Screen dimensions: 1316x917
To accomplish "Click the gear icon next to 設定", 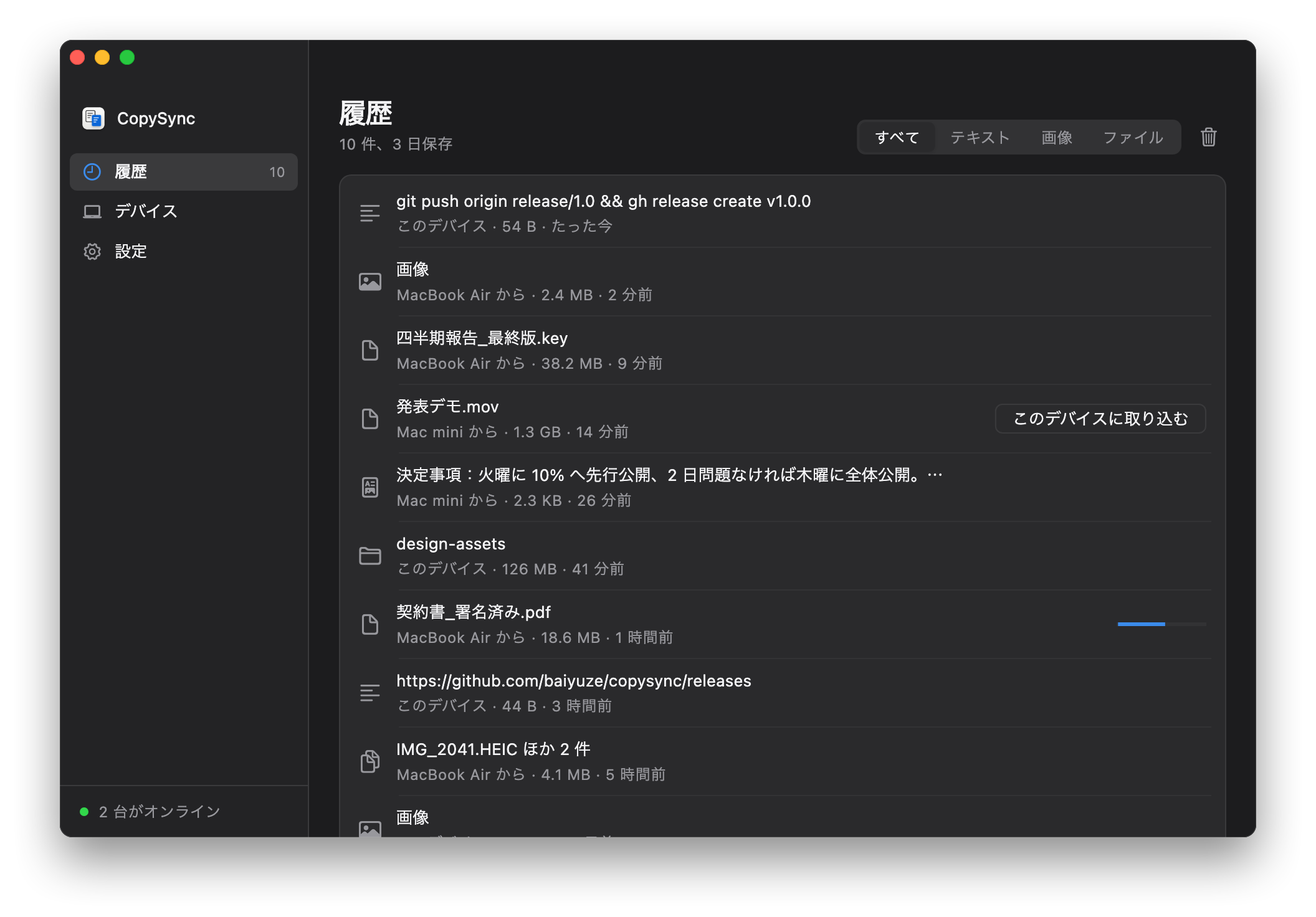I will pyautogui.click(x=92, y=252).
